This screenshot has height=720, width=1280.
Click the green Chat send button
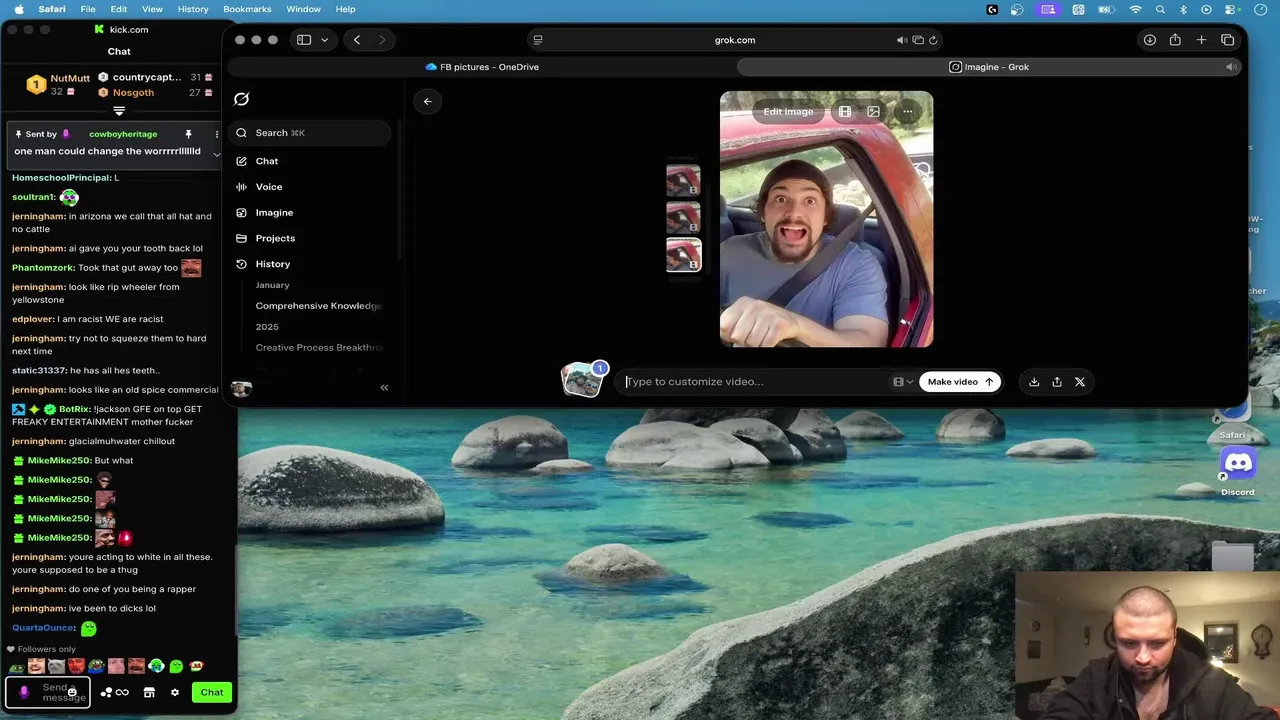pyautogui.click(x=212, y=692)
